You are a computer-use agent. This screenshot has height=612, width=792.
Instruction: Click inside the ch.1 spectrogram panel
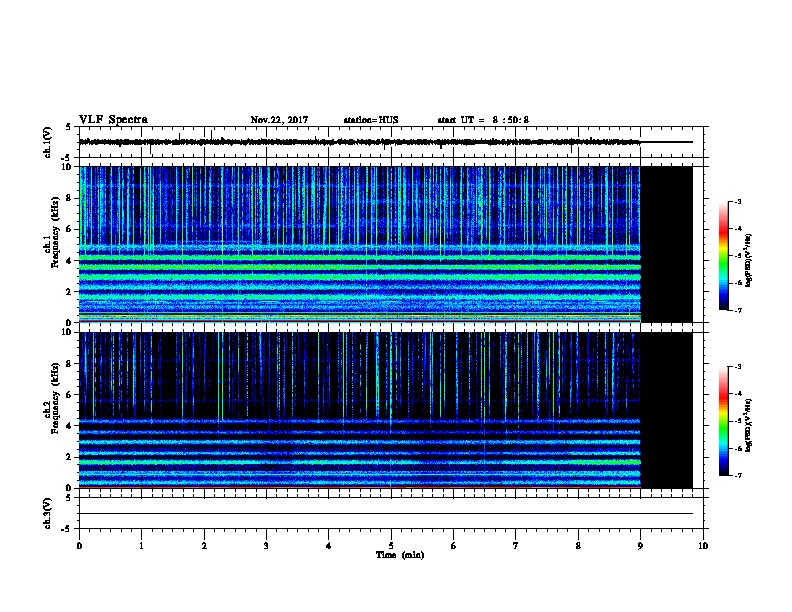[x=360, y=244]
